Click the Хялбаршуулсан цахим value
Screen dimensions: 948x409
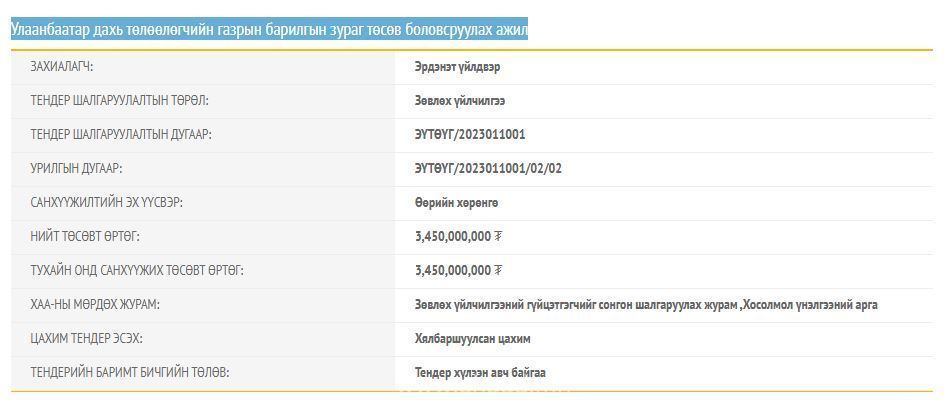pos(472,339)
